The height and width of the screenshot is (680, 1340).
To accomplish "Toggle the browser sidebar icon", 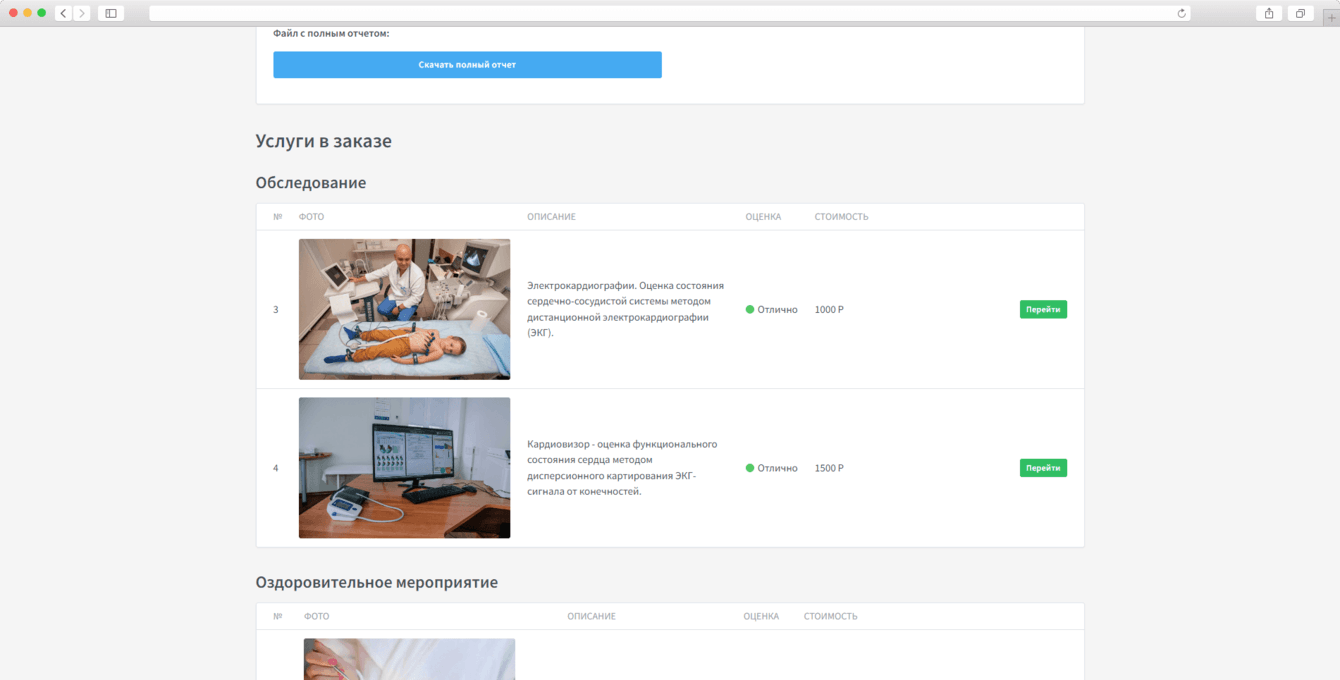I will [x=111, y=13].
